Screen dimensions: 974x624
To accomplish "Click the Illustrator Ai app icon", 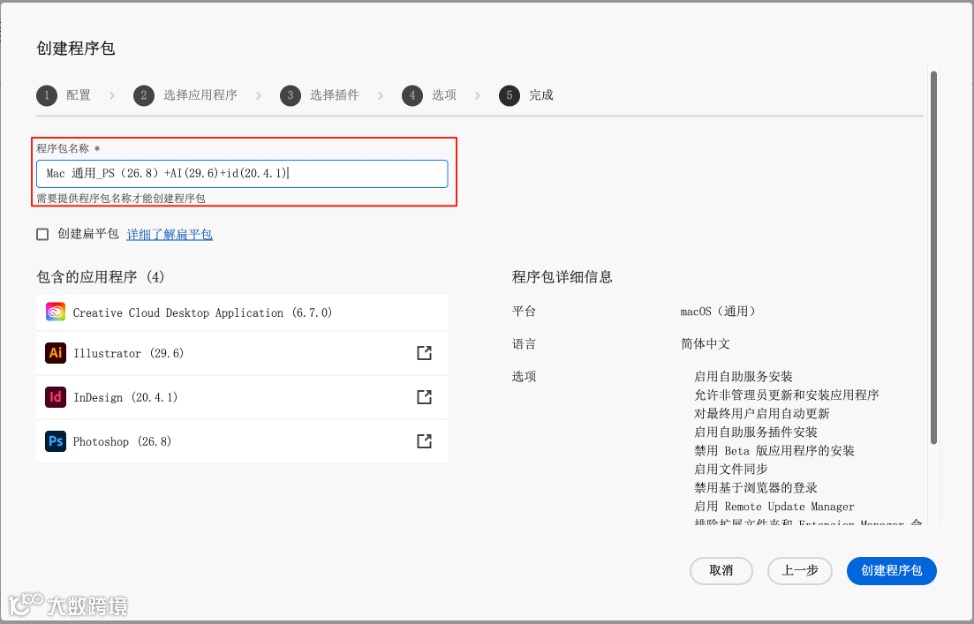I will [55, 353].
